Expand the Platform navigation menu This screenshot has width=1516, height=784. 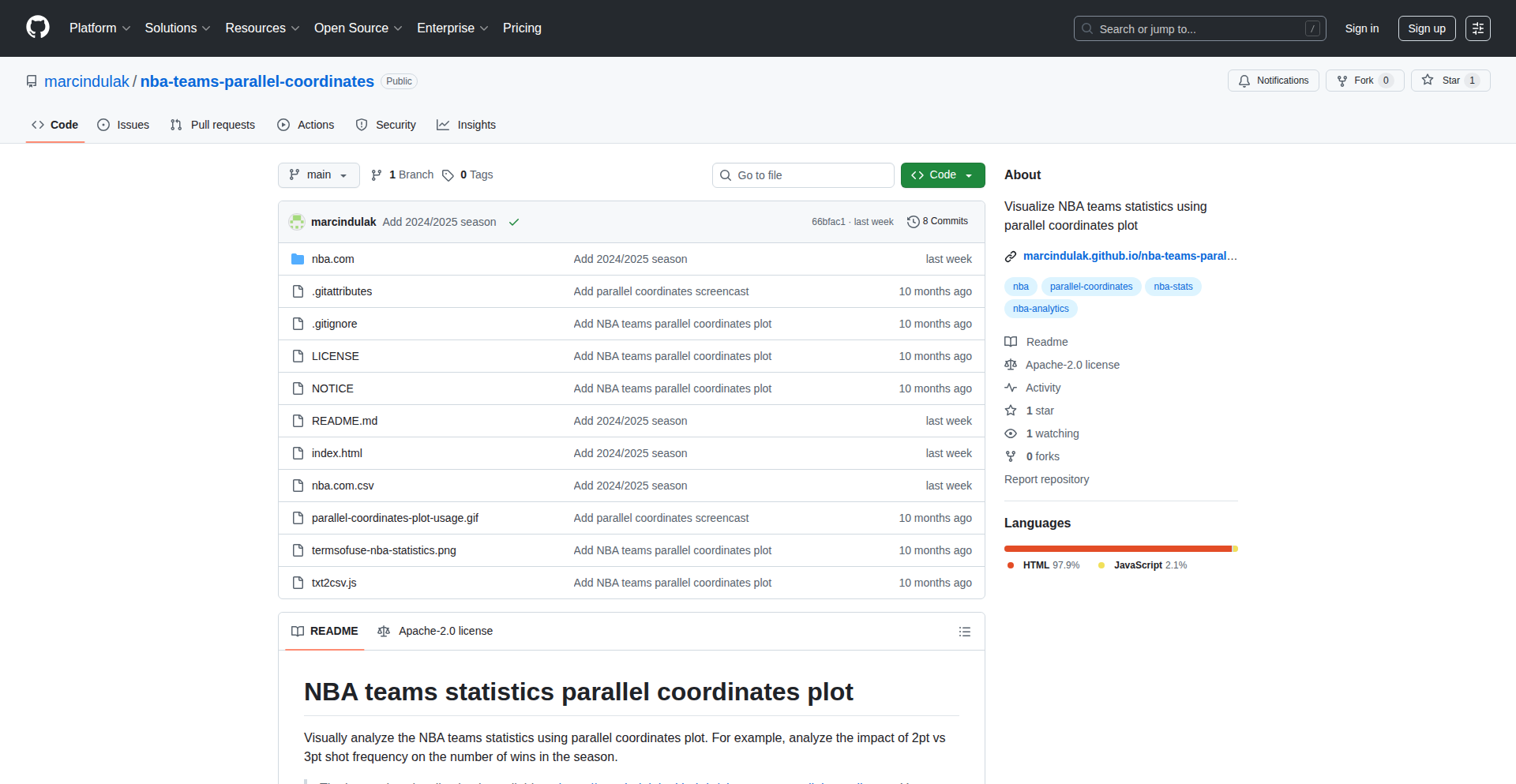point(99,28)
